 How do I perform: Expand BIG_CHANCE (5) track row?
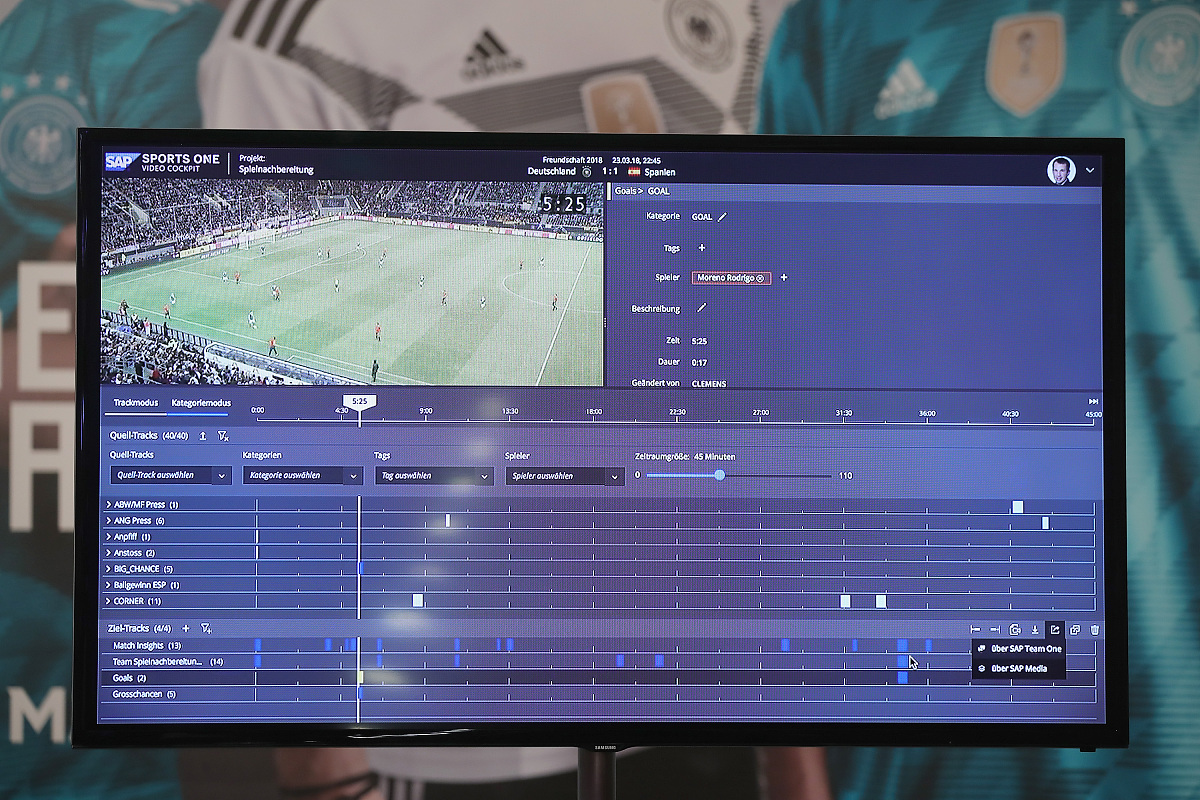pos(108,569)
